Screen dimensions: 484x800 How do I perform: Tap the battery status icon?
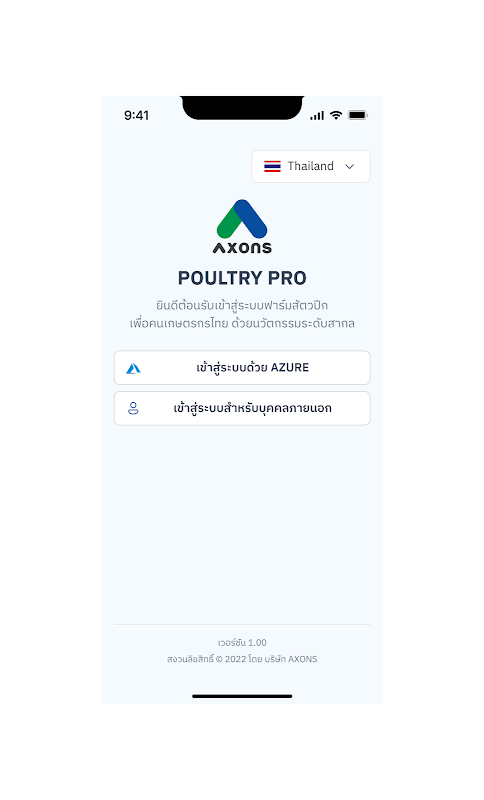[358, 115]
